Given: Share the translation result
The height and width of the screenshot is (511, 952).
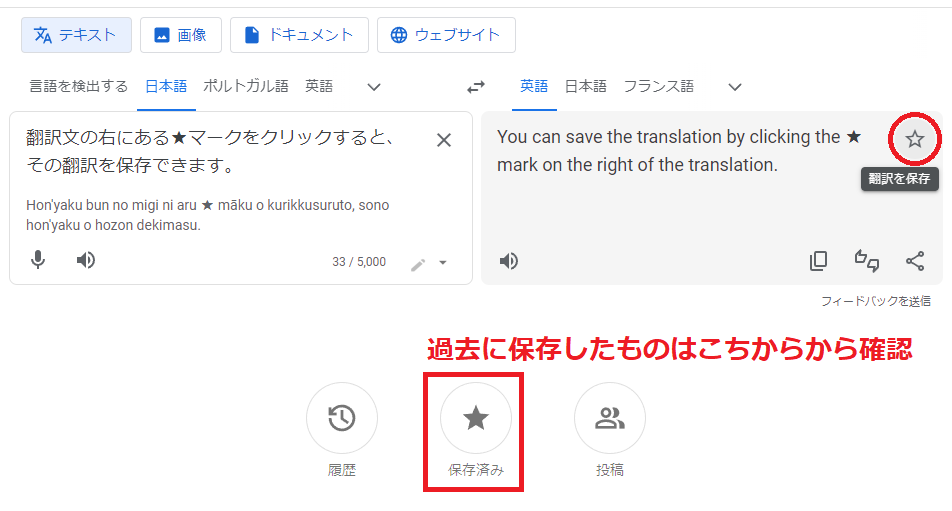Looking at the screenshot, I should 915,261.
